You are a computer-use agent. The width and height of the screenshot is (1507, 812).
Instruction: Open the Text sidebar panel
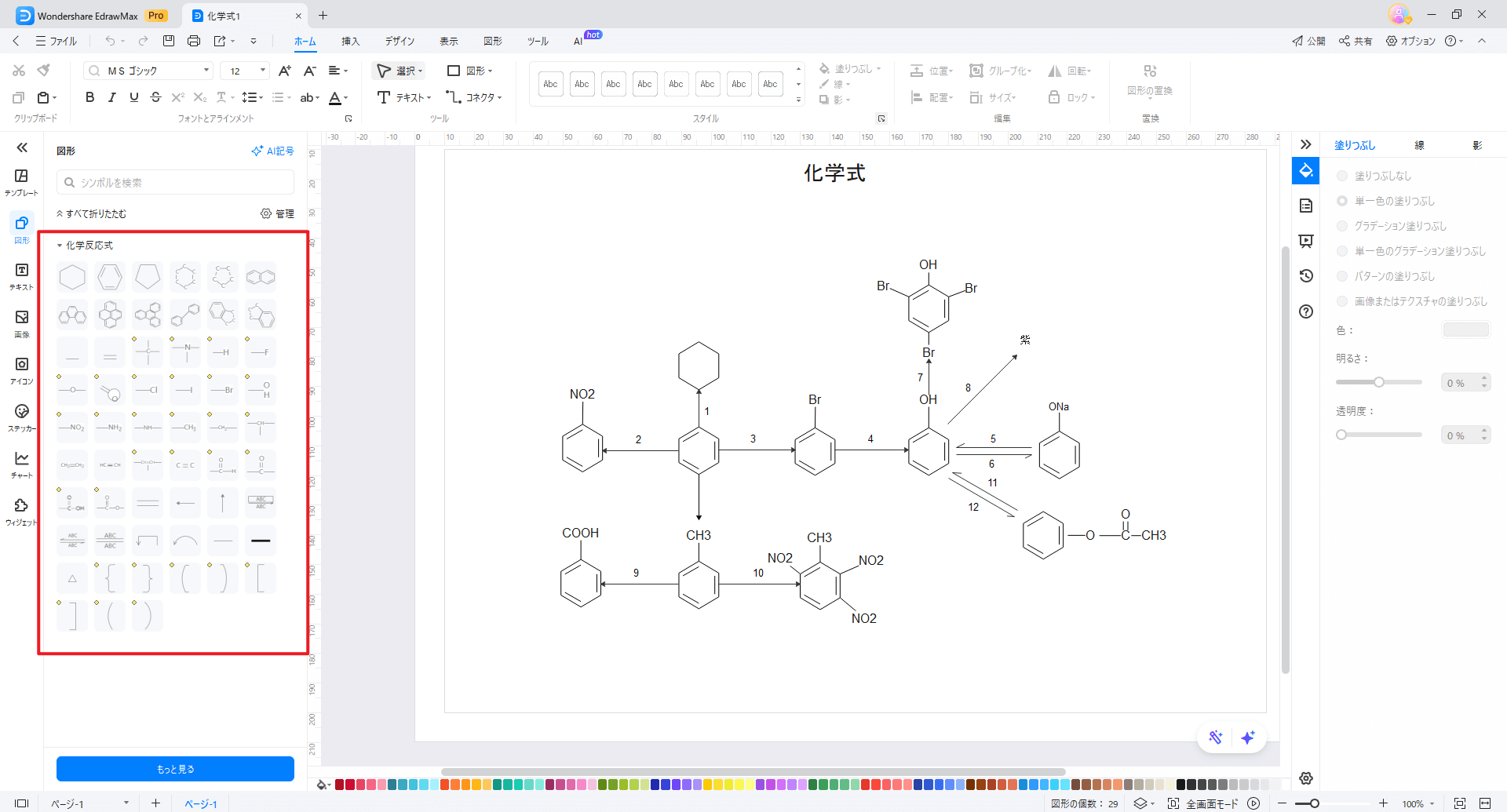21,275
